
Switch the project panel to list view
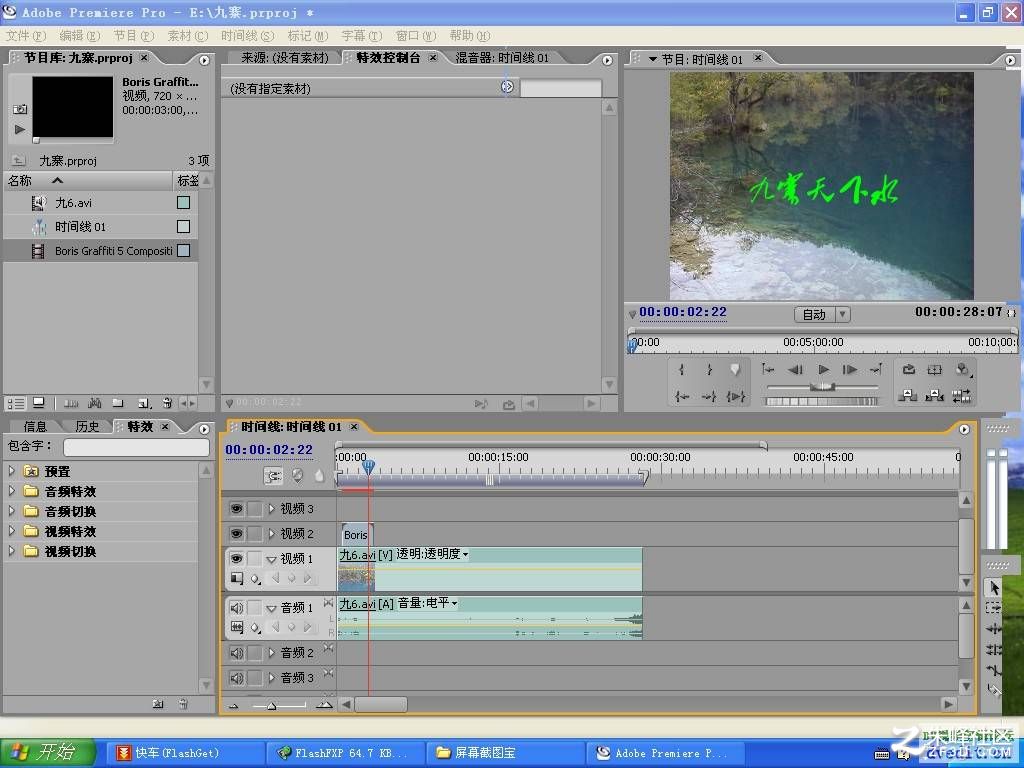coord(16,403)
